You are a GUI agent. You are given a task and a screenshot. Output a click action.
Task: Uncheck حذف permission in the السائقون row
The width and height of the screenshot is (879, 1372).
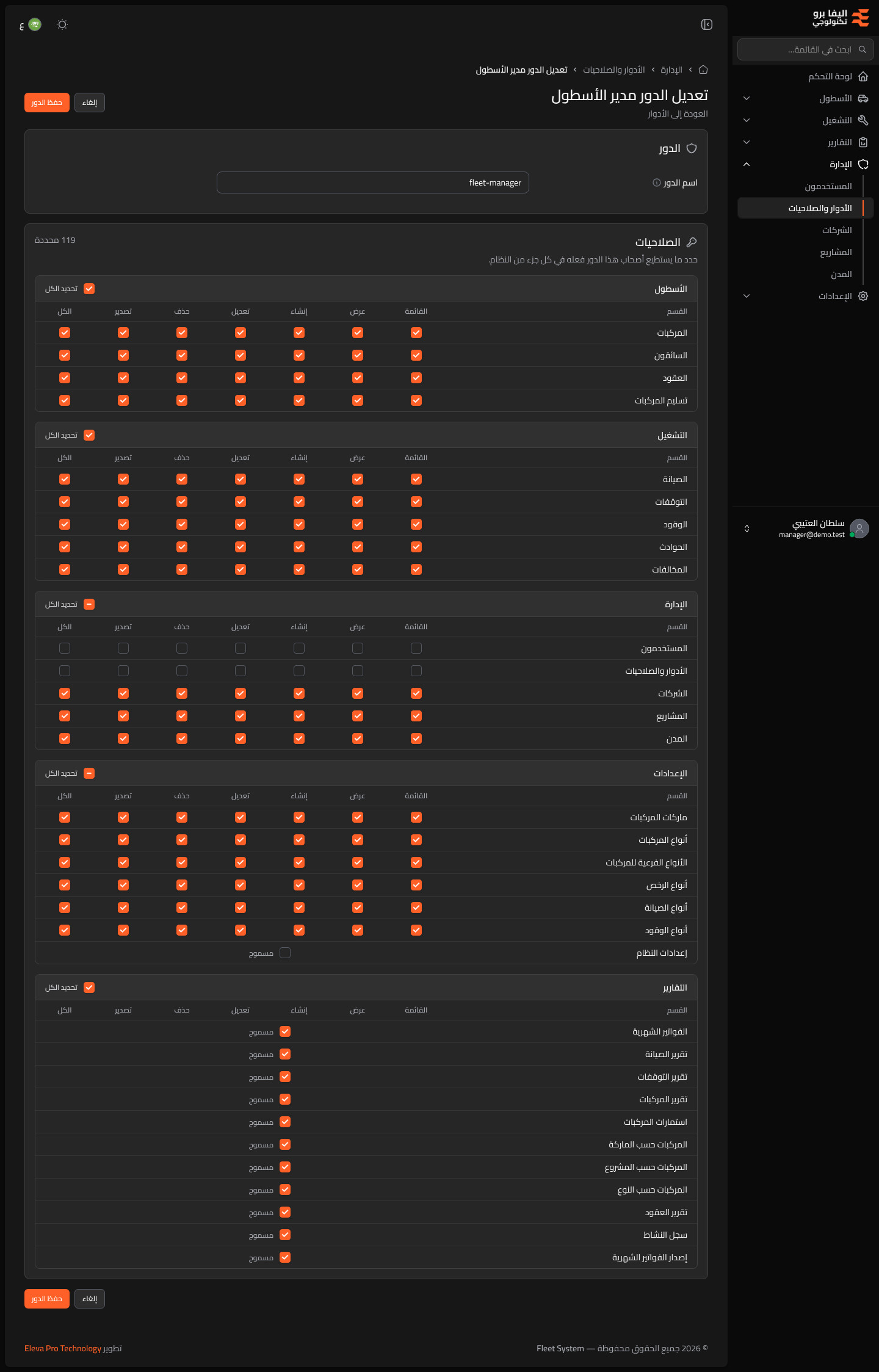[x=182, y=355]
